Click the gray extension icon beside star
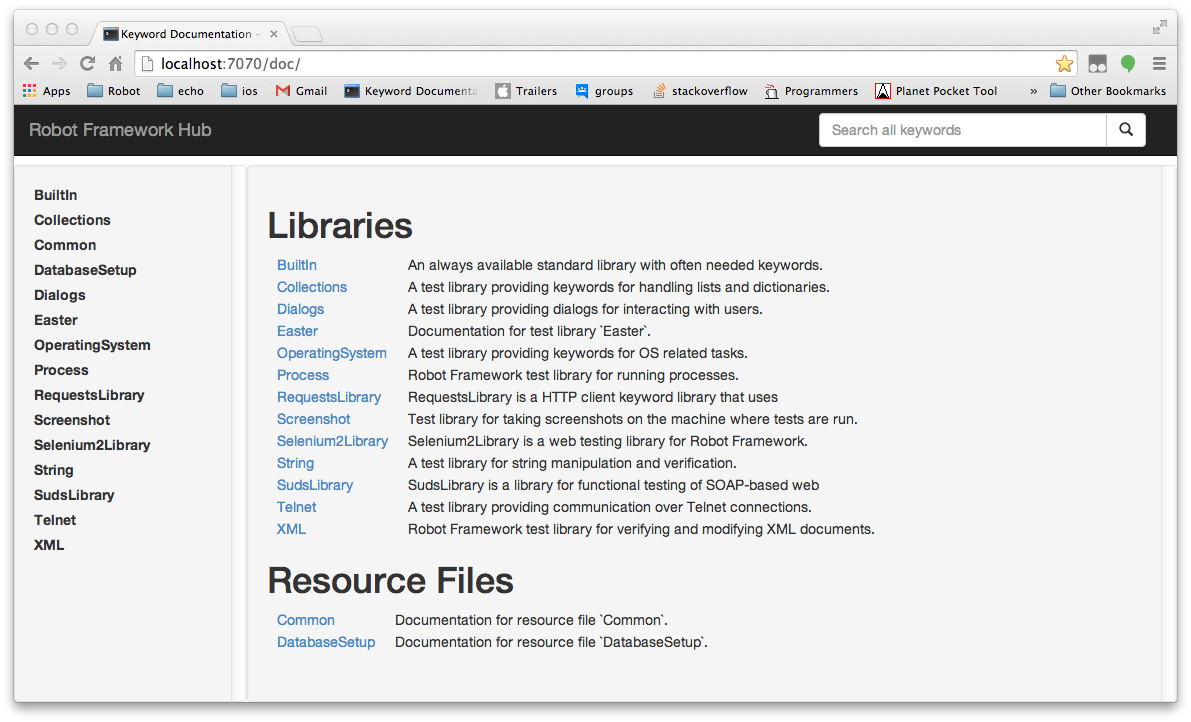 pos(1098,64)
